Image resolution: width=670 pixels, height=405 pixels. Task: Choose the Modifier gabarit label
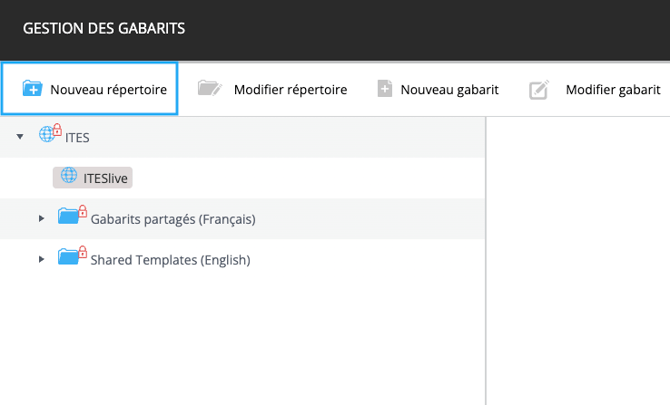[x=613, y=90]
